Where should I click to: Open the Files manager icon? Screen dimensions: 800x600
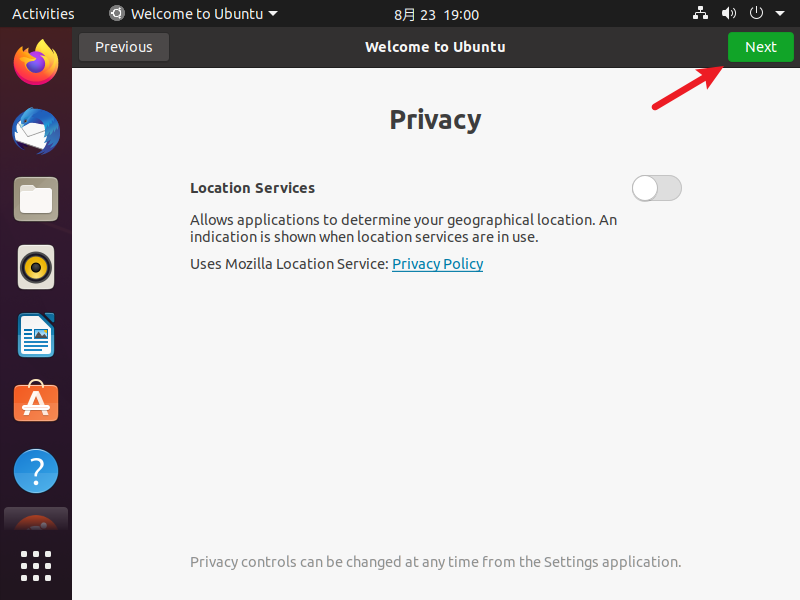pyautogui.click(x=36, y=199)
